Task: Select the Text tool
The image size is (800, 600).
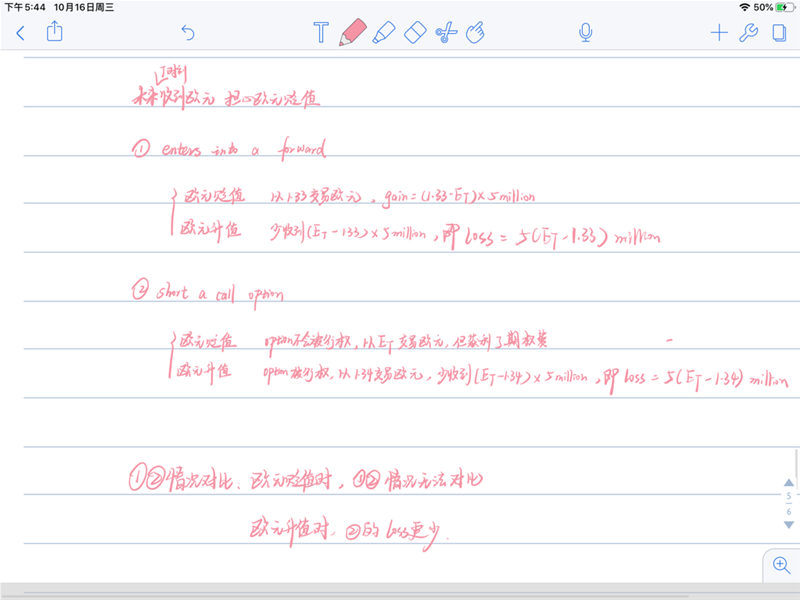Action: pyautogui.click(x=320, y=33)
